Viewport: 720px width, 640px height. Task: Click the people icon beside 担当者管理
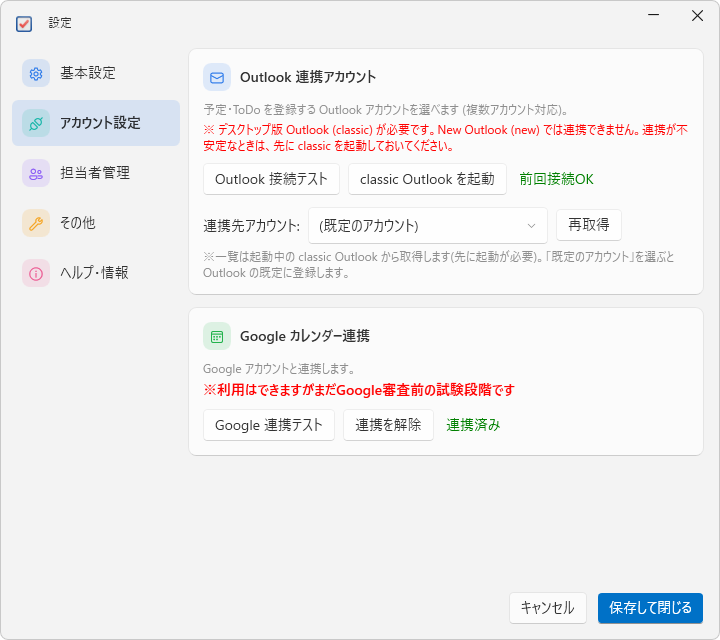(x=36, y=173)
